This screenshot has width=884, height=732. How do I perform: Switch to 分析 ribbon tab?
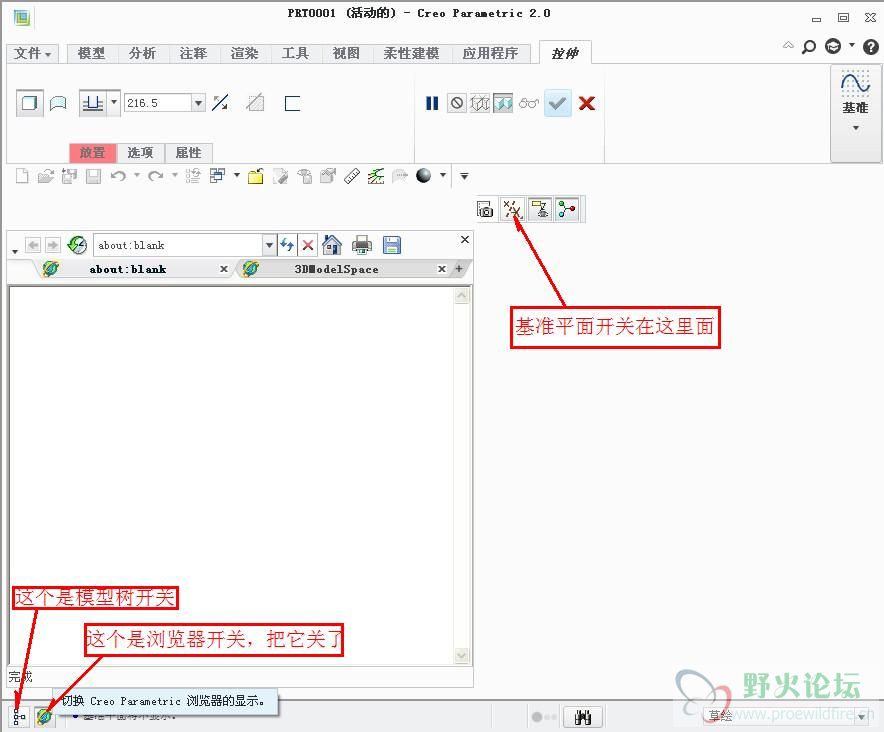(142, 54)
